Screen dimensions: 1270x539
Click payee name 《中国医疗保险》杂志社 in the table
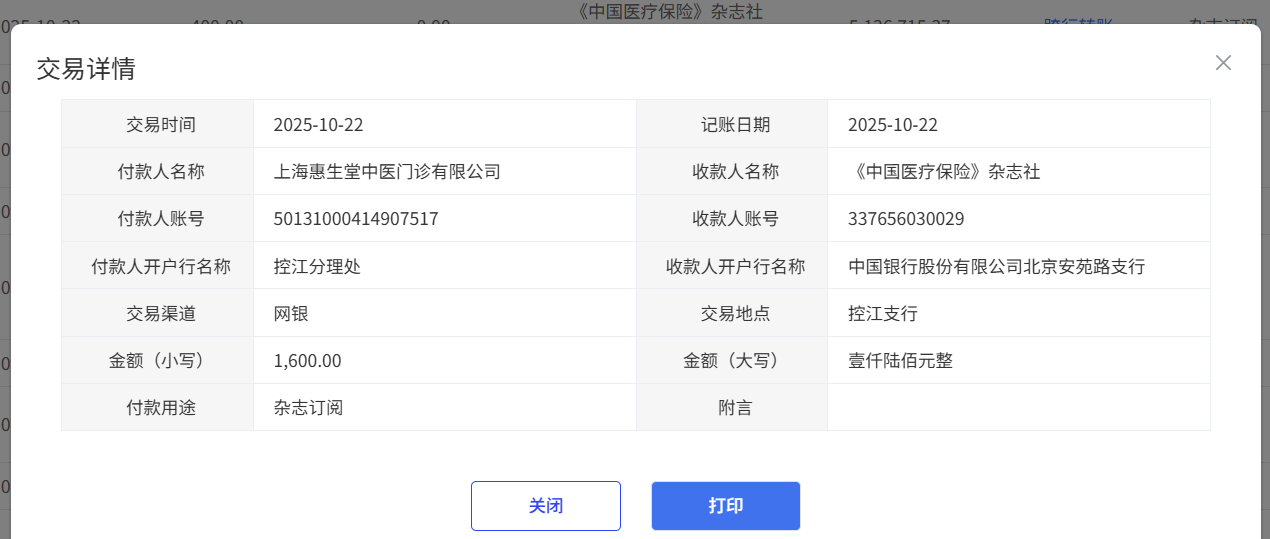[x=944, y=172]
